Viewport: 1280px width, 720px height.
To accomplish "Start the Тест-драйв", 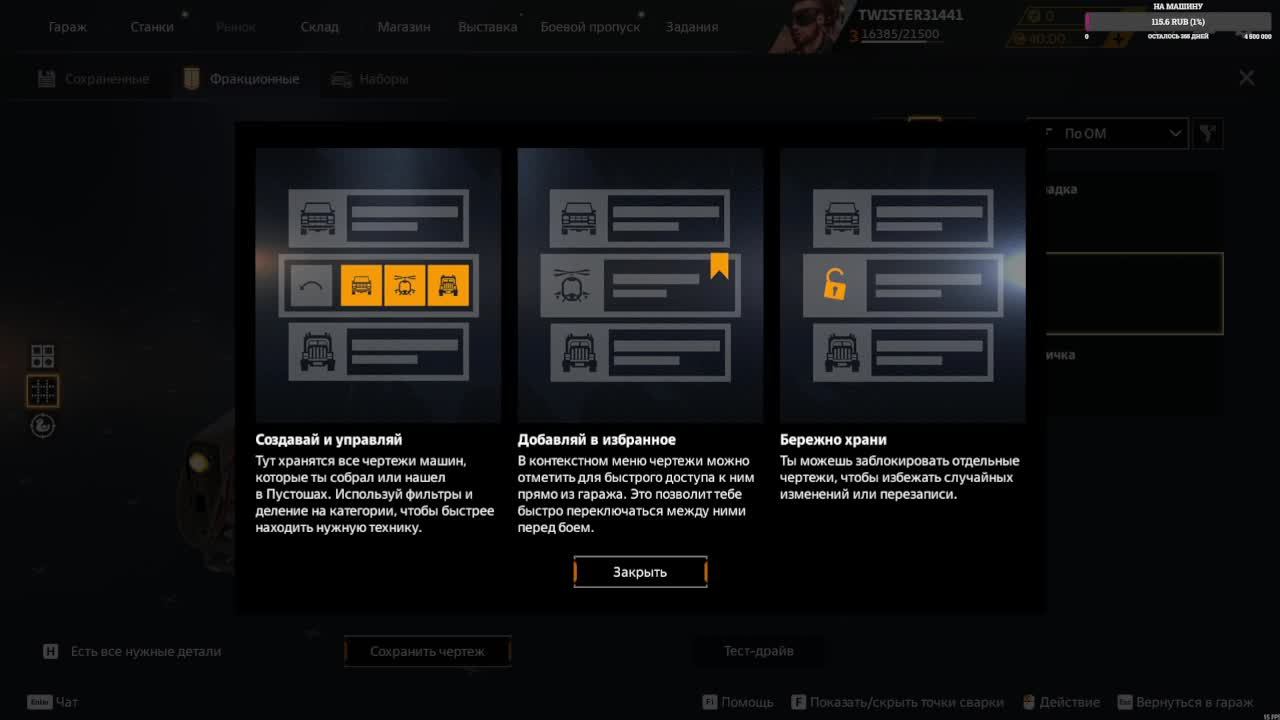I will point(759,651).
